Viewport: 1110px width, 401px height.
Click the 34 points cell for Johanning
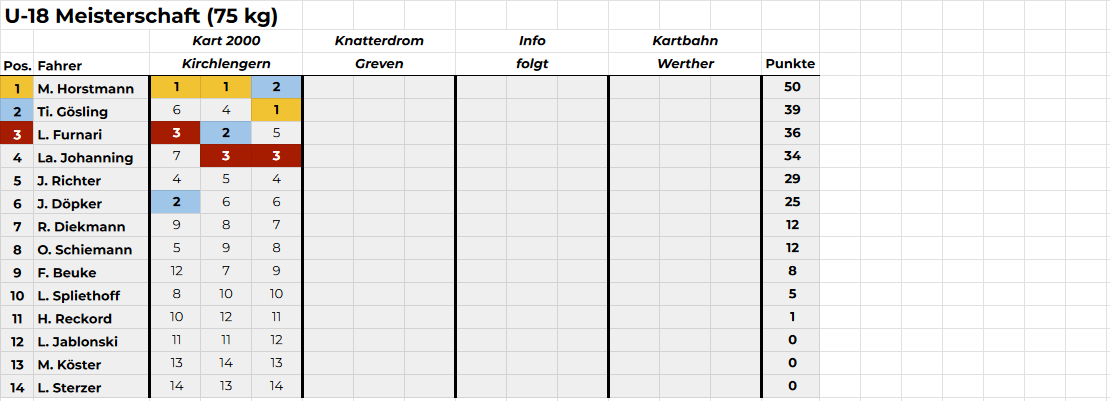[791, 156]
